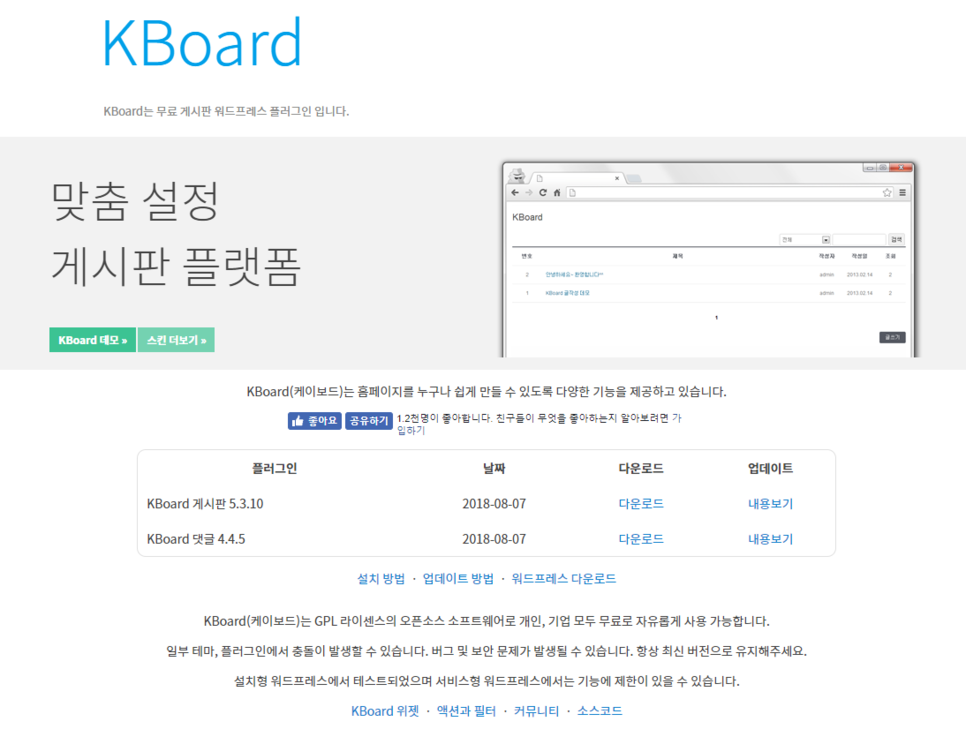966x729 pixels.
Task: Open the 설치 방법 installation guide link
Action: (381, 579)
